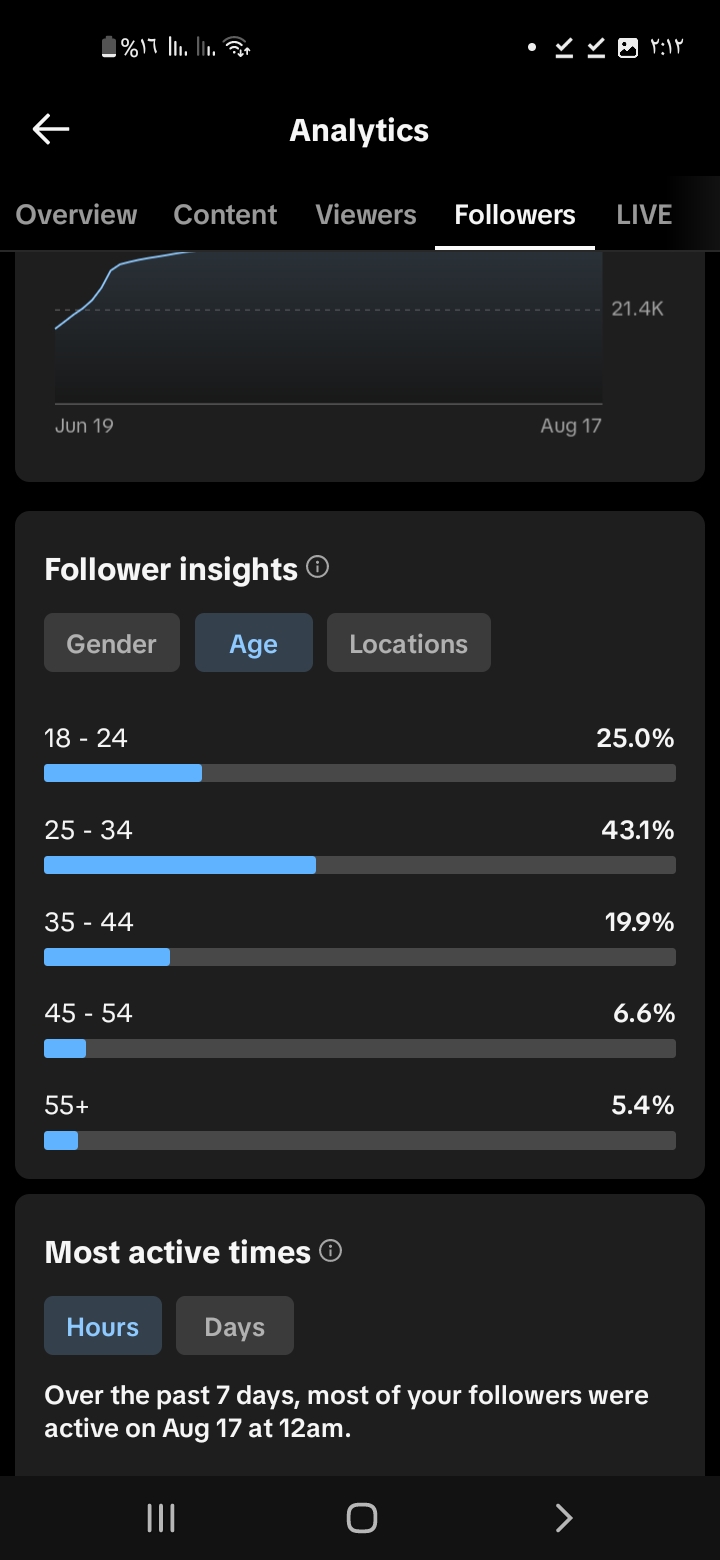Tap the Wi-Fi status icon

point(238,47)
